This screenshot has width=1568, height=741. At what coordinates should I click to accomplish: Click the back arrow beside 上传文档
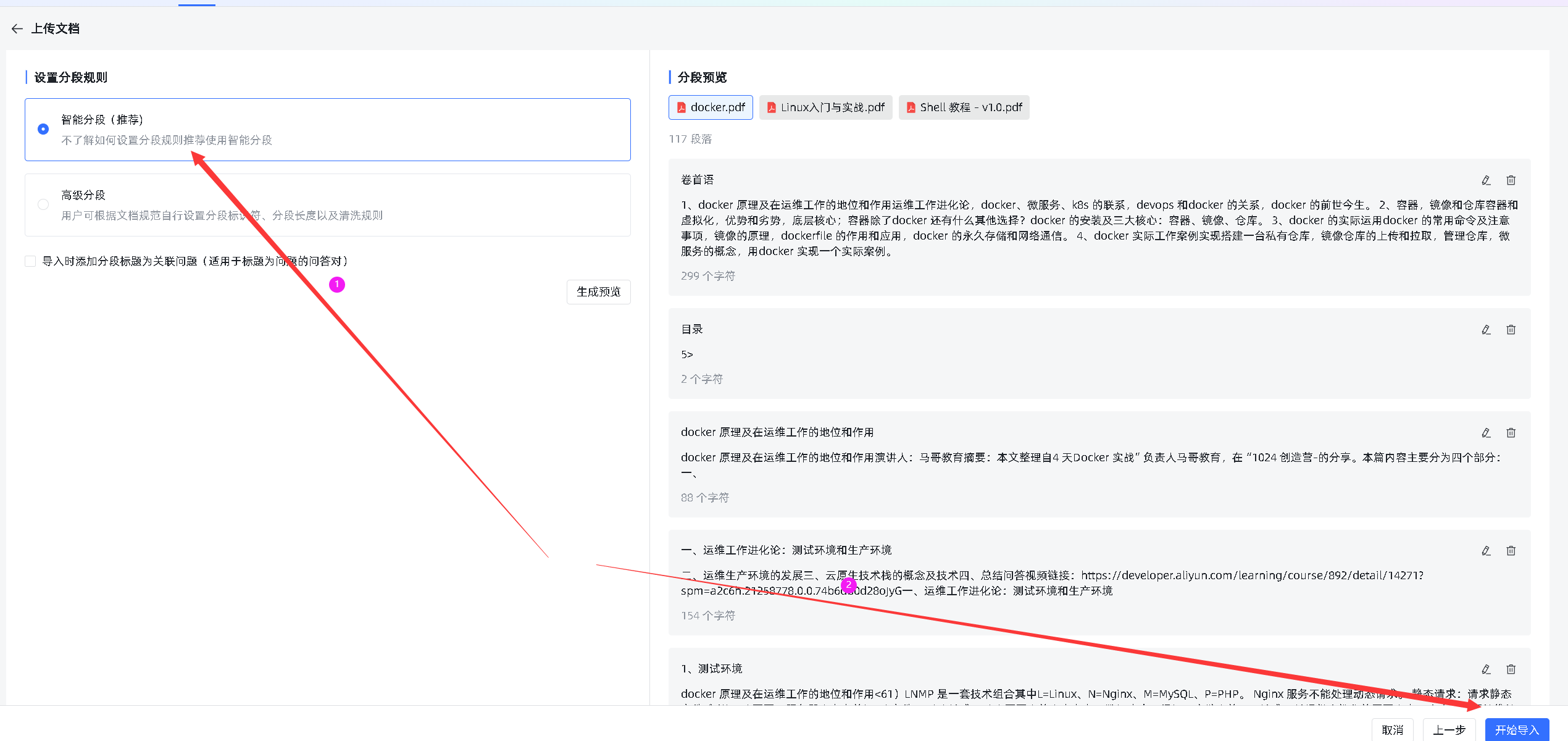[17, 28]
